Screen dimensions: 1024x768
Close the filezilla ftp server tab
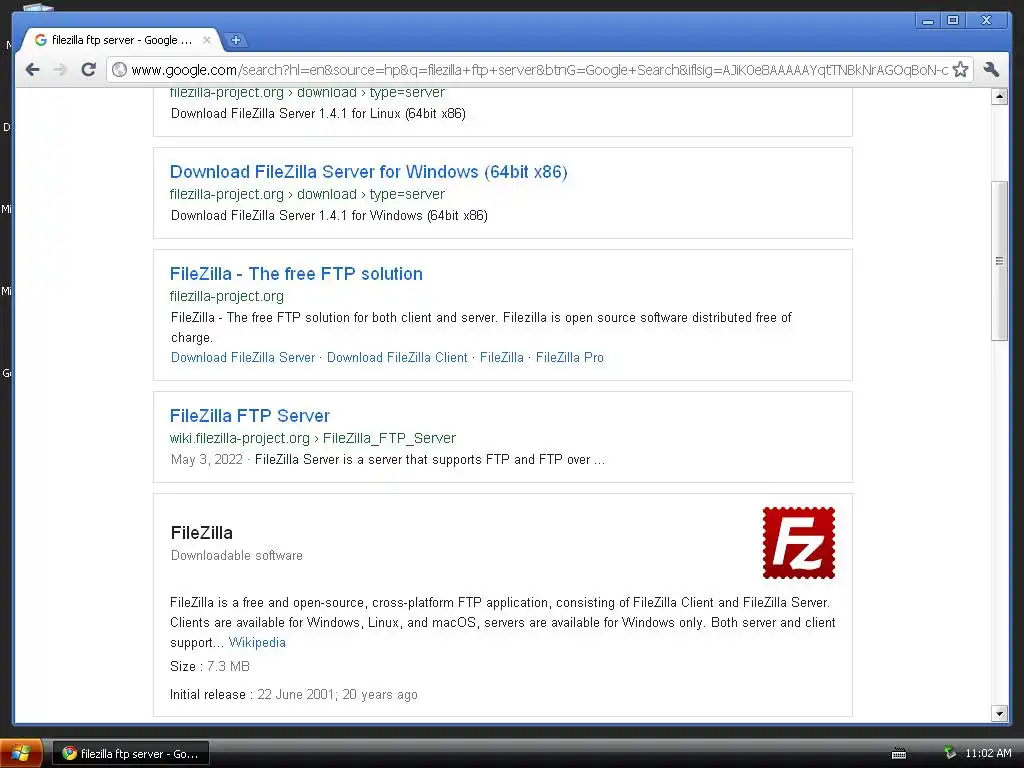(206, 40)
